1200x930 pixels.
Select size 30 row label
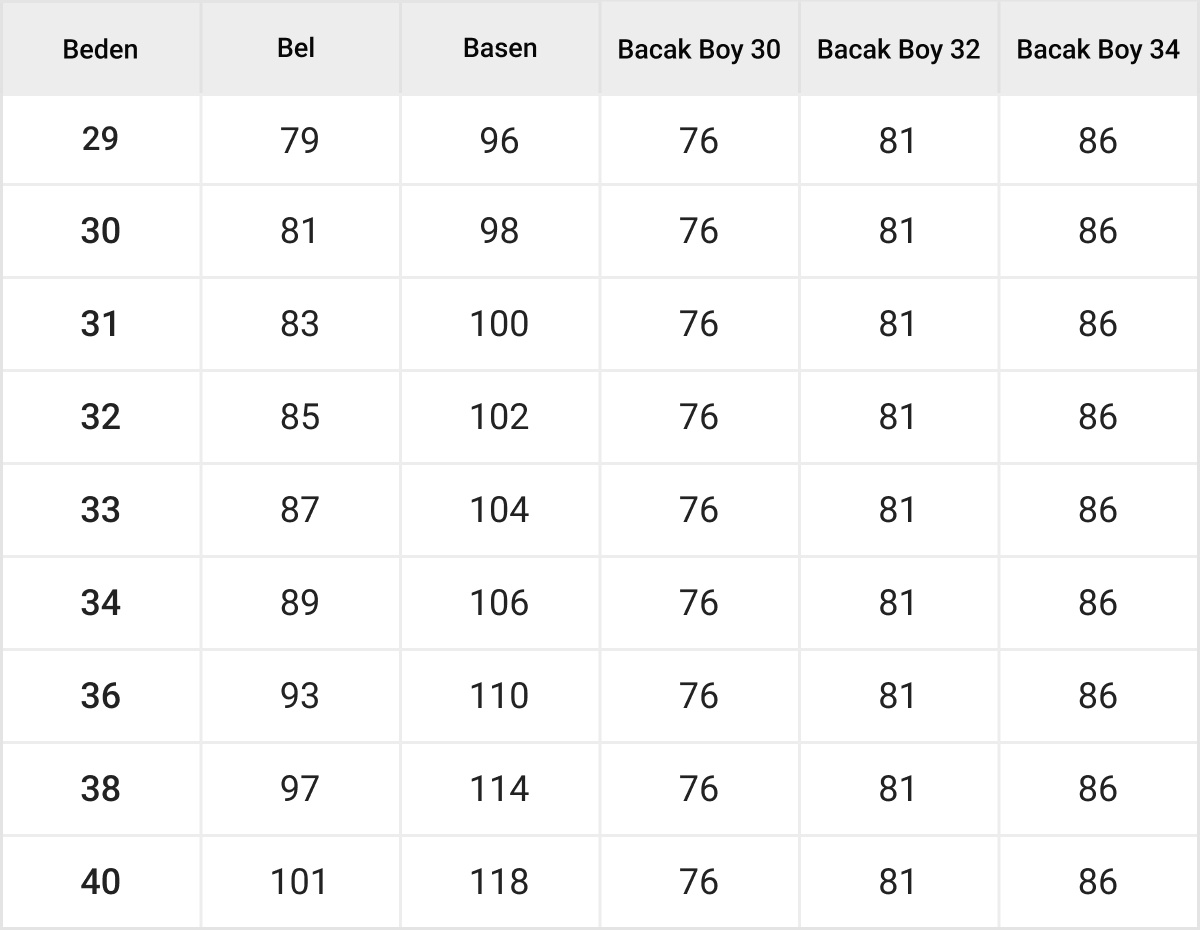click(100, 231)
